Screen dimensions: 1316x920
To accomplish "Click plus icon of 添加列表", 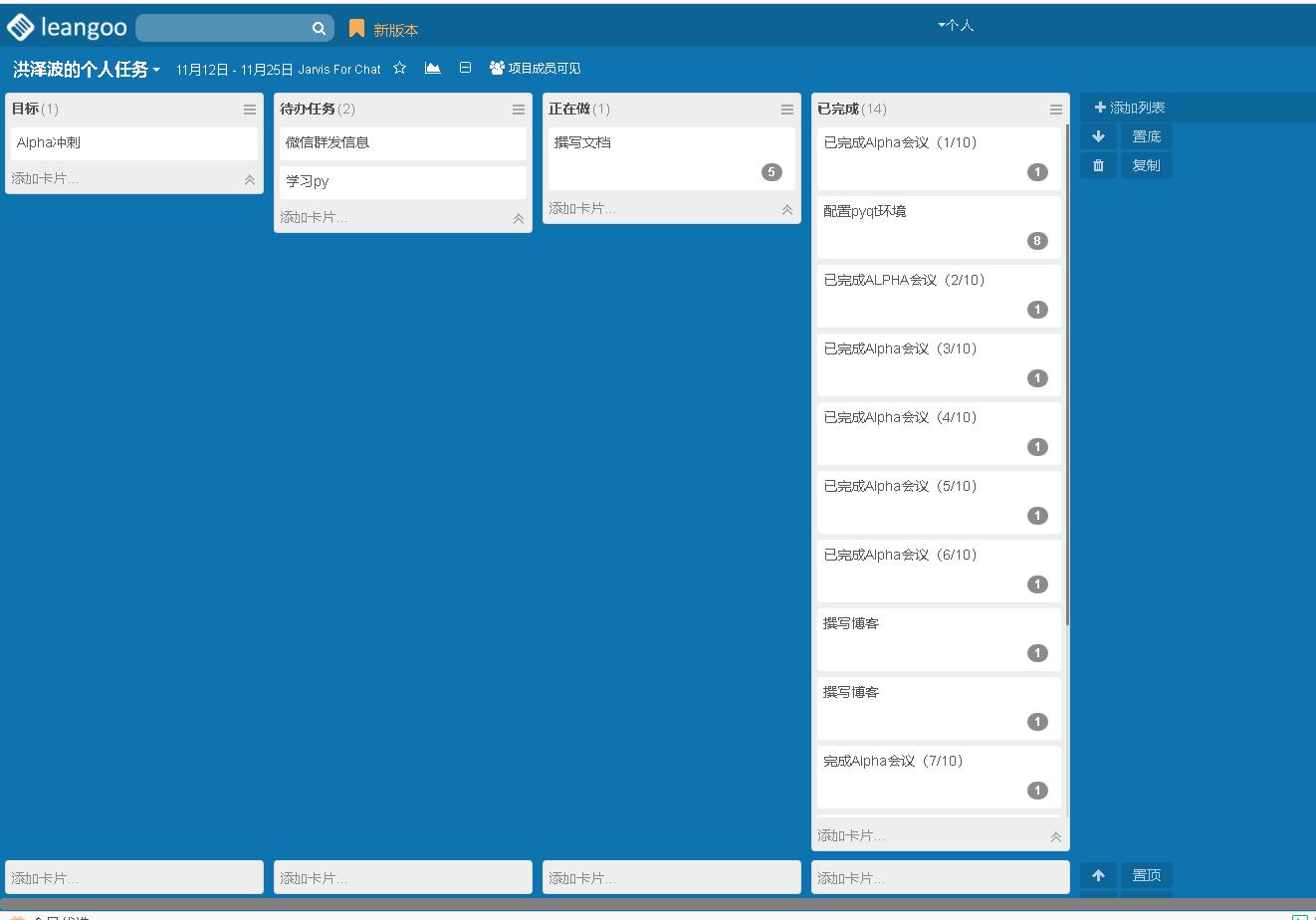I will pos(1100,108).
